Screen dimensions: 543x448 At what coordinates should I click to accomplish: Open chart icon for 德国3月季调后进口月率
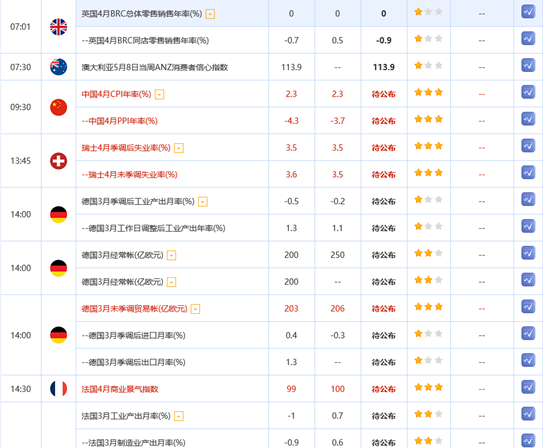528,333
